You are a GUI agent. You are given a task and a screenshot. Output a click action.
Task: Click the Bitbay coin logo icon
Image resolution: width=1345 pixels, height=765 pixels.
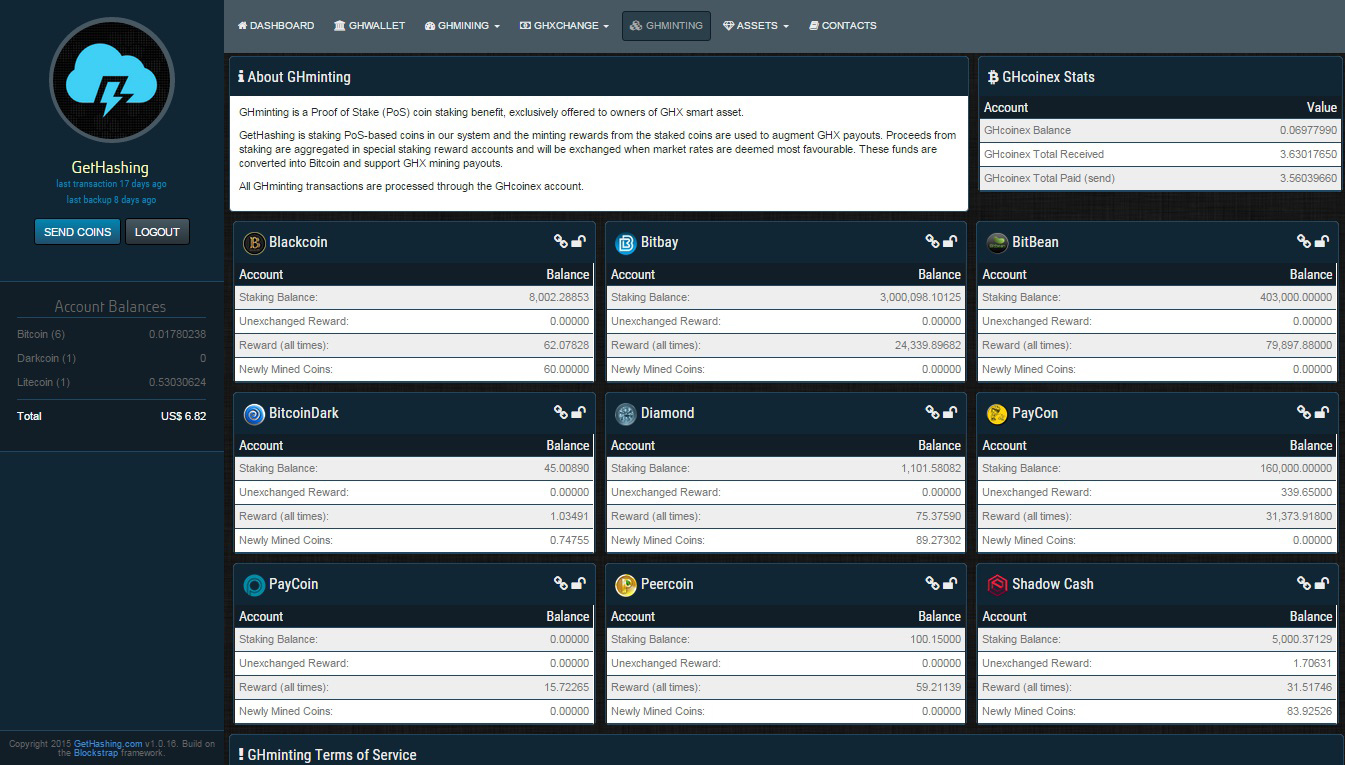tap(625, 242)
